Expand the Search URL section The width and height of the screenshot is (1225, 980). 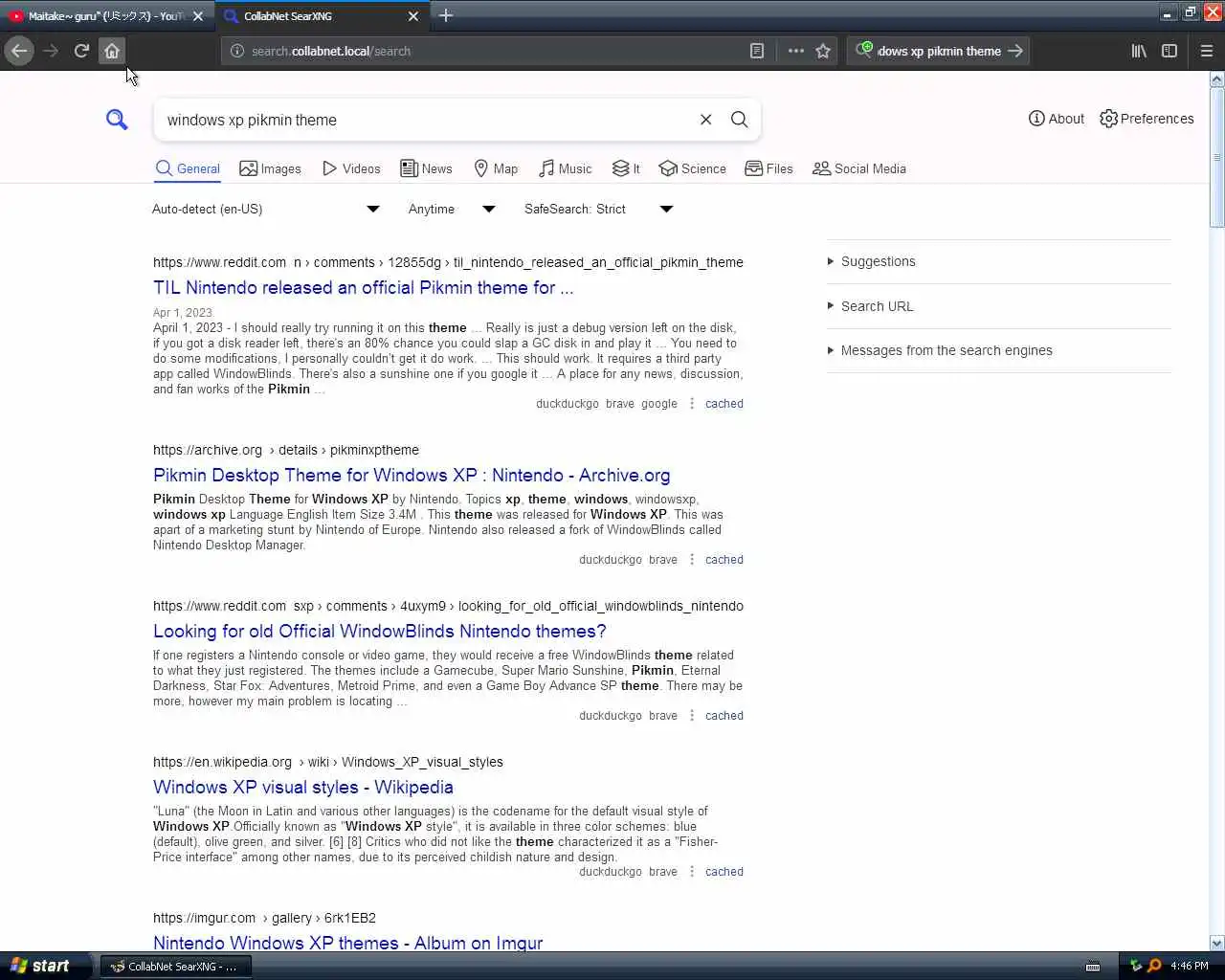pos(877,306)
